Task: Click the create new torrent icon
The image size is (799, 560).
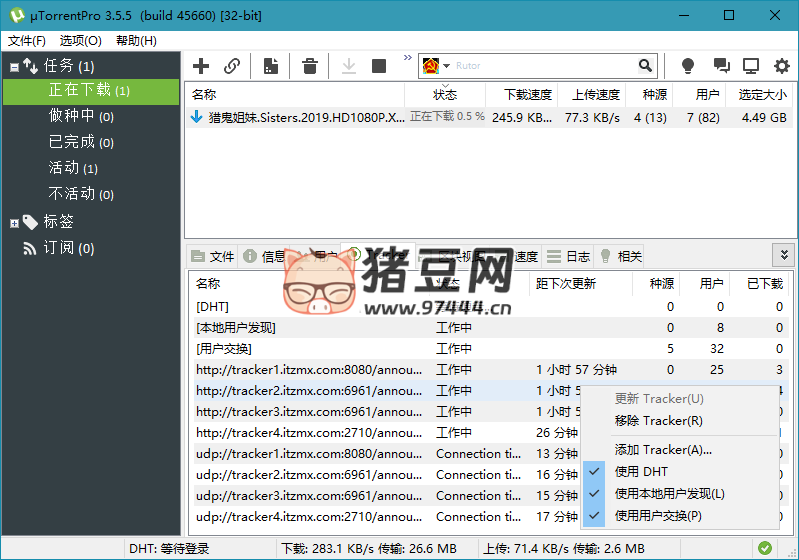Action: [270, 66]
